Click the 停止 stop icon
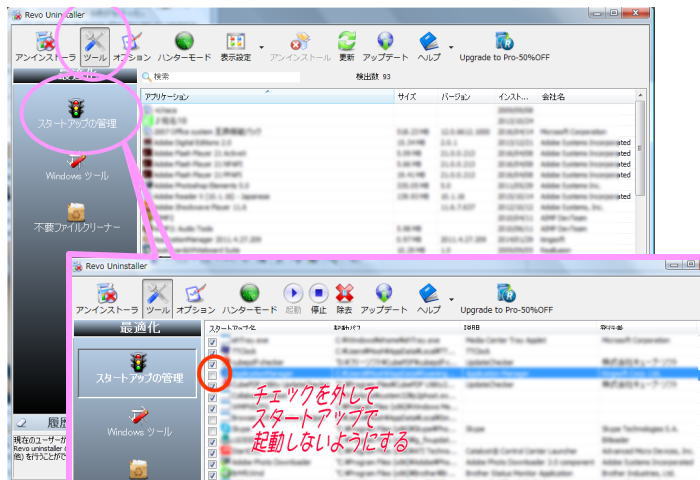 319,298
